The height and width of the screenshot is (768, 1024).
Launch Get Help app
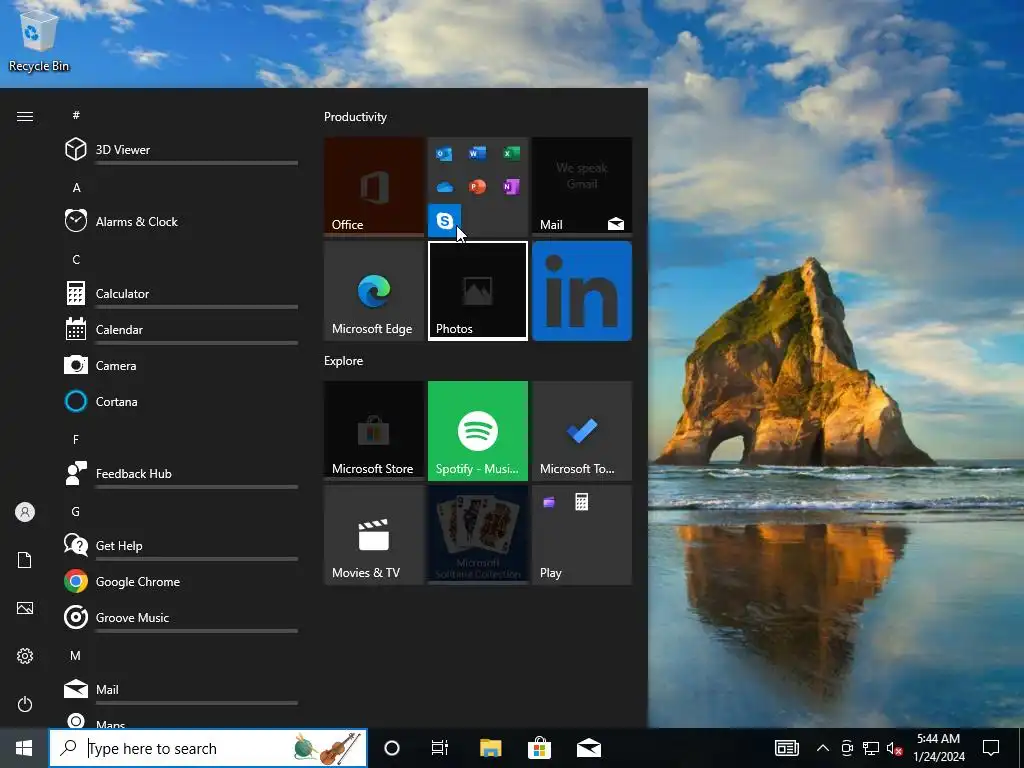pyautogui.click(x=181, y=545)
